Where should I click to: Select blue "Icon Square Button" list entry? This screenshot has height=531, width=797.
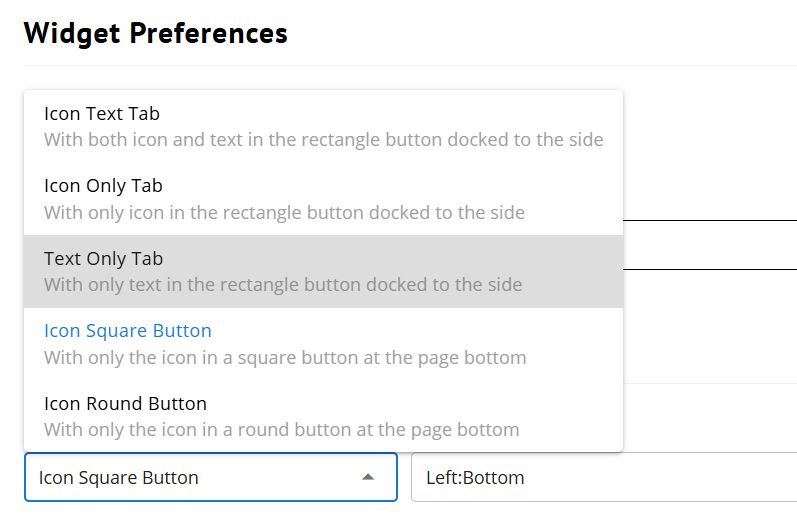click(128, 331)
